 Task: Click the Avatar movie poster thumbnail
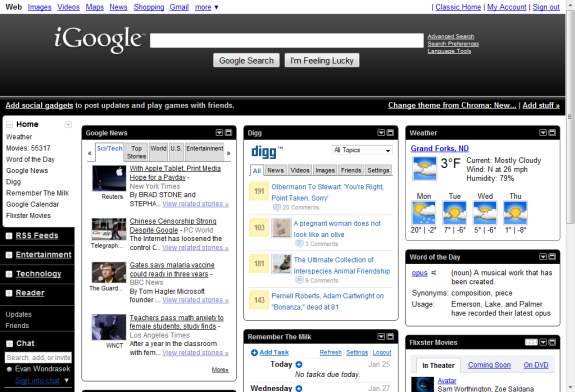(422, 384)
